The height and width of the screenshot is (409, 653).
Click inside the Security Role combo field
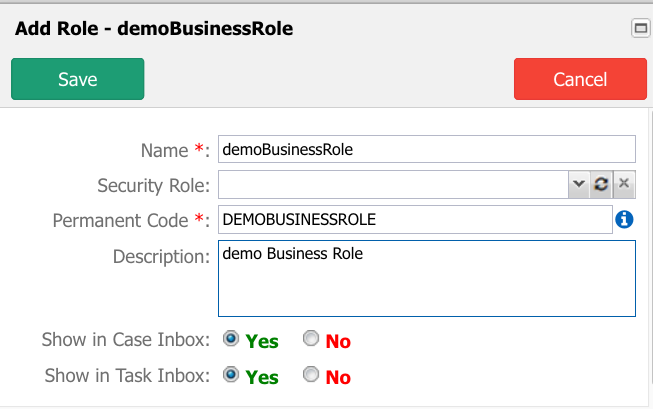[393, 184]
